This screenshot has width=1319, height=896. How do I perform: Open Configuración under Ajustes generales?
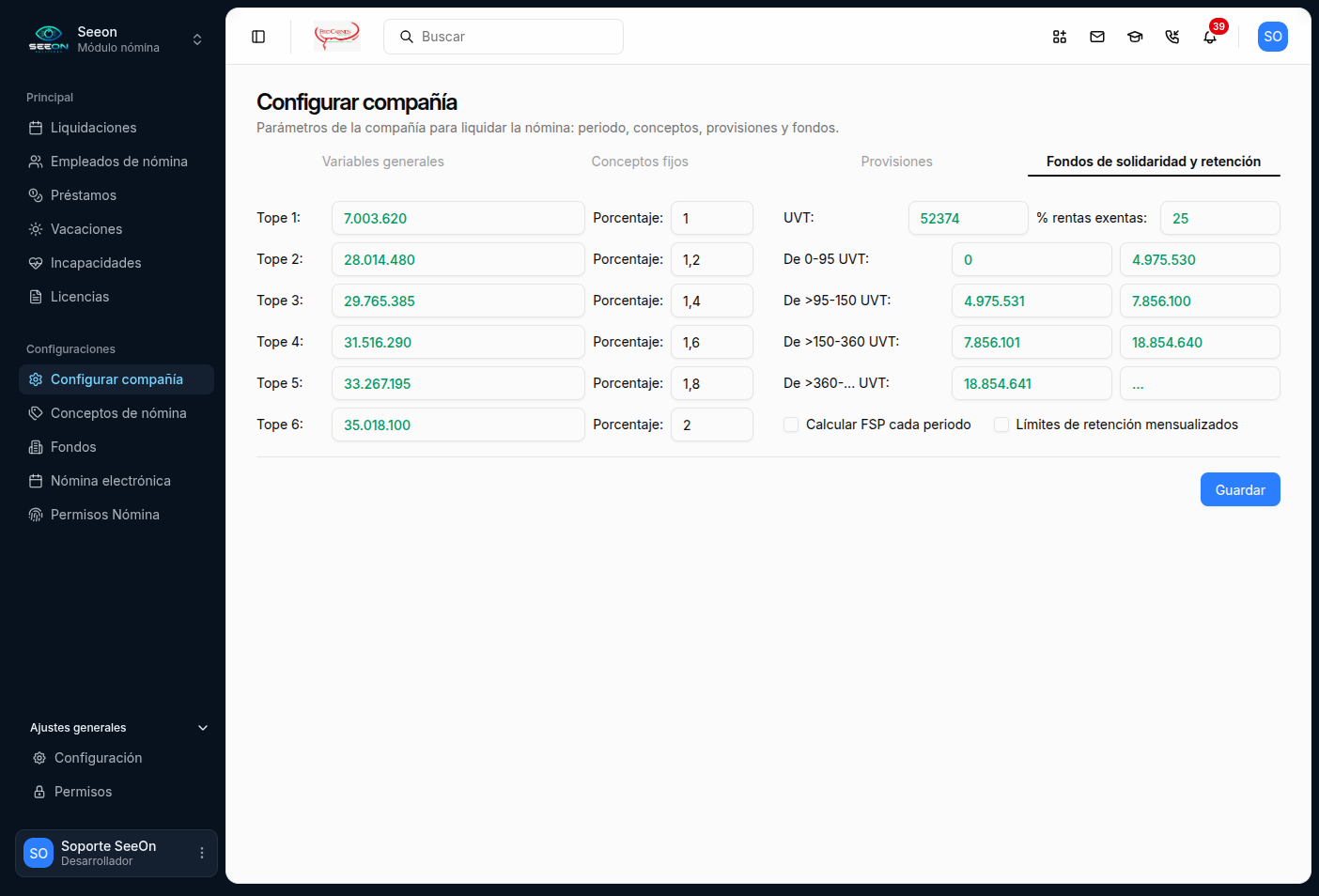coord(118,758)
